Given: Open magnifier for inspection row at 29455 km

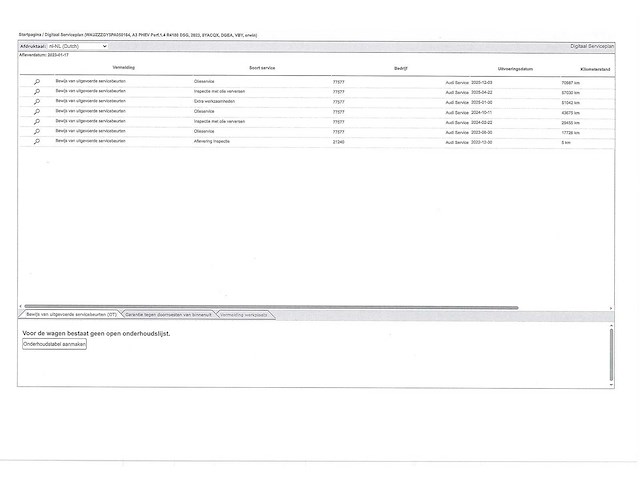Looking at the screenshot, I should [x=37, y=122].
